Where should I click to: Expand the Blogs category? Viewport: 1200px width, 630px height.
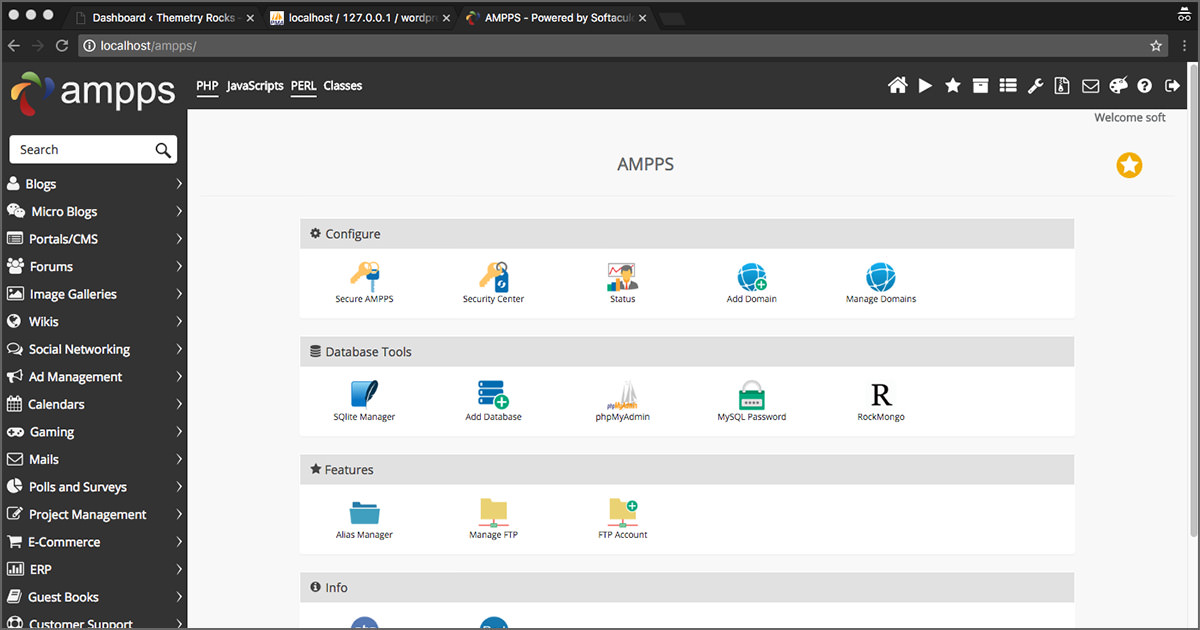94,184
